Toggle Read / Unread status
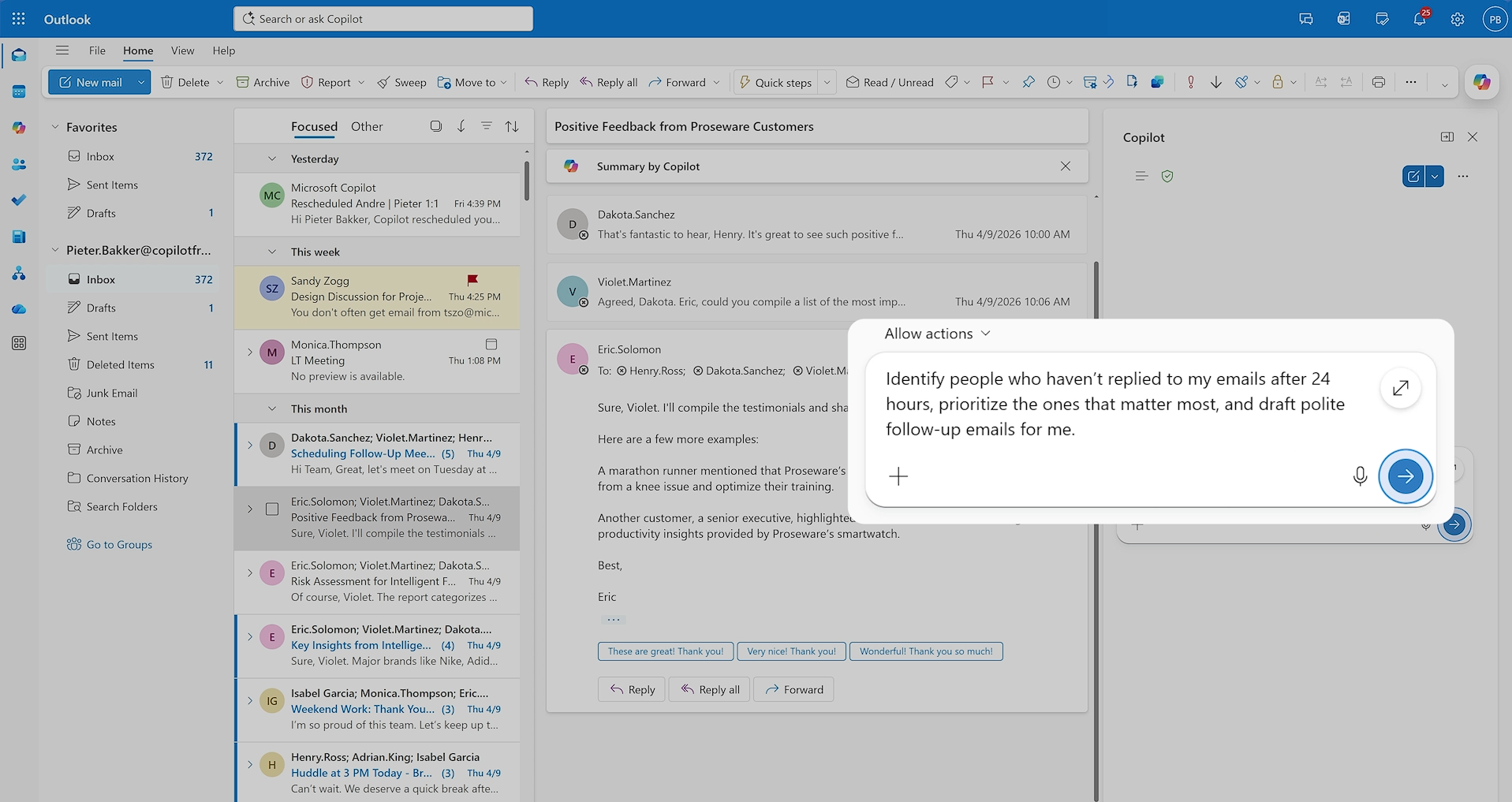This screenshot has width=1512, height=802. coord(890,82)
